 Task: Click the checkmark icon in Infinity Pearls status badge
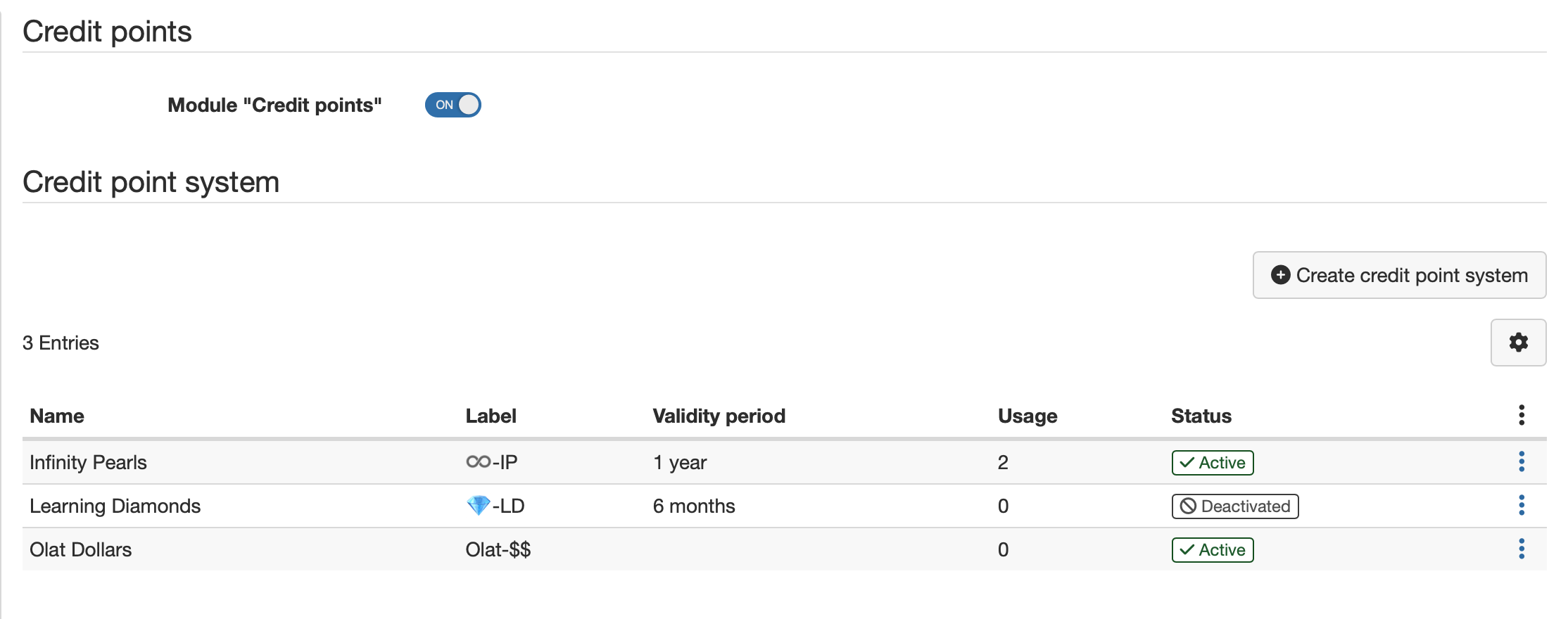[x=1187, y=463]
